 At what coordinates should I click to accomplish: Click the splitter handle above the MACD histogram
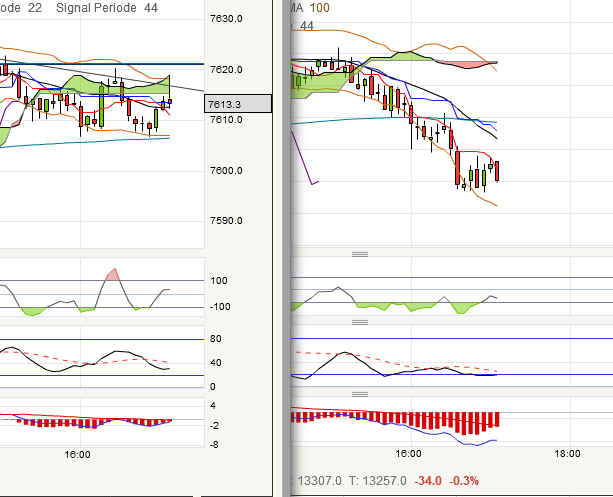[x=360, y=394]
